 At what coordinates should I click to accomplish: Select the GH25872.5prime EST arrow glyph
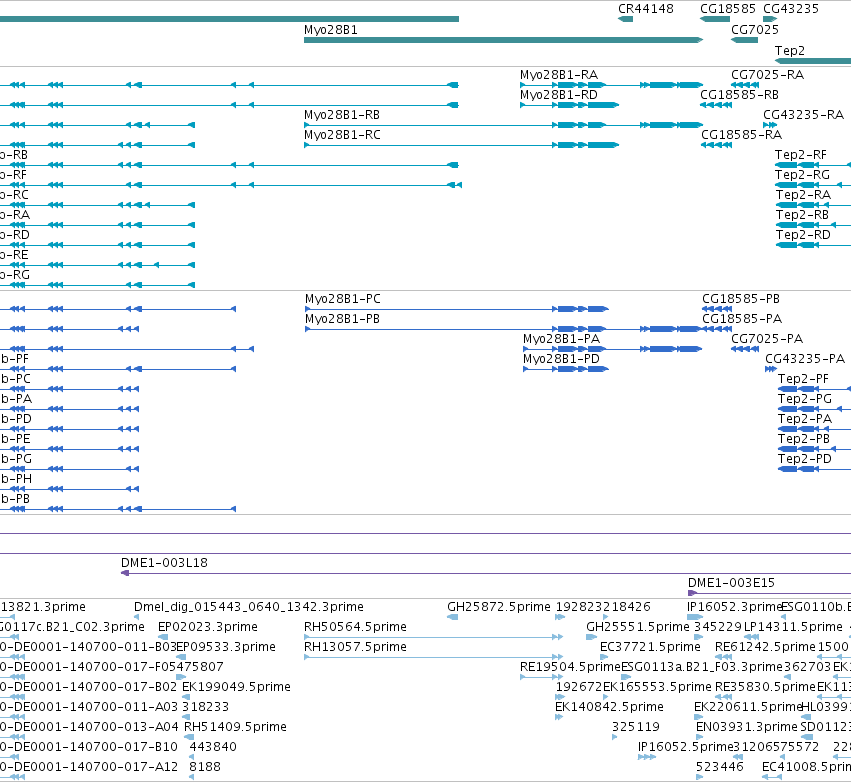pos(453,617)
